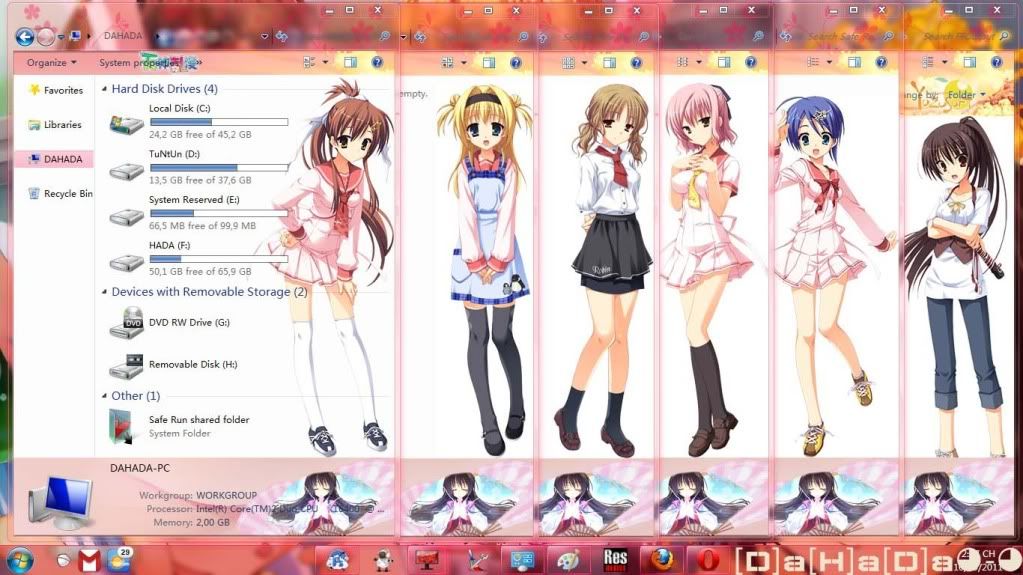Open help icon in first Explorer window
The width and height of the screenshot is (1023, 575).
point(377,62)
